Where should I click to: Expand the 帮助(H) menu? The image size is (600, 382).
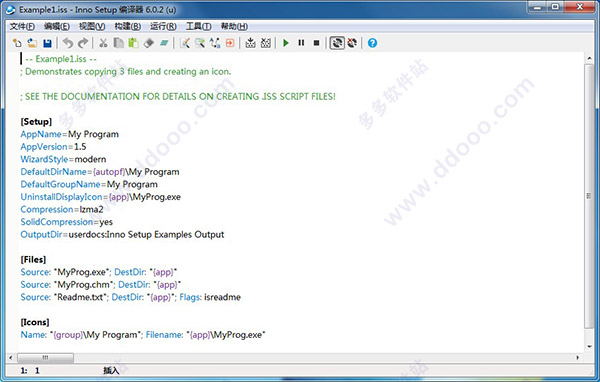click(x=234, y=26)
